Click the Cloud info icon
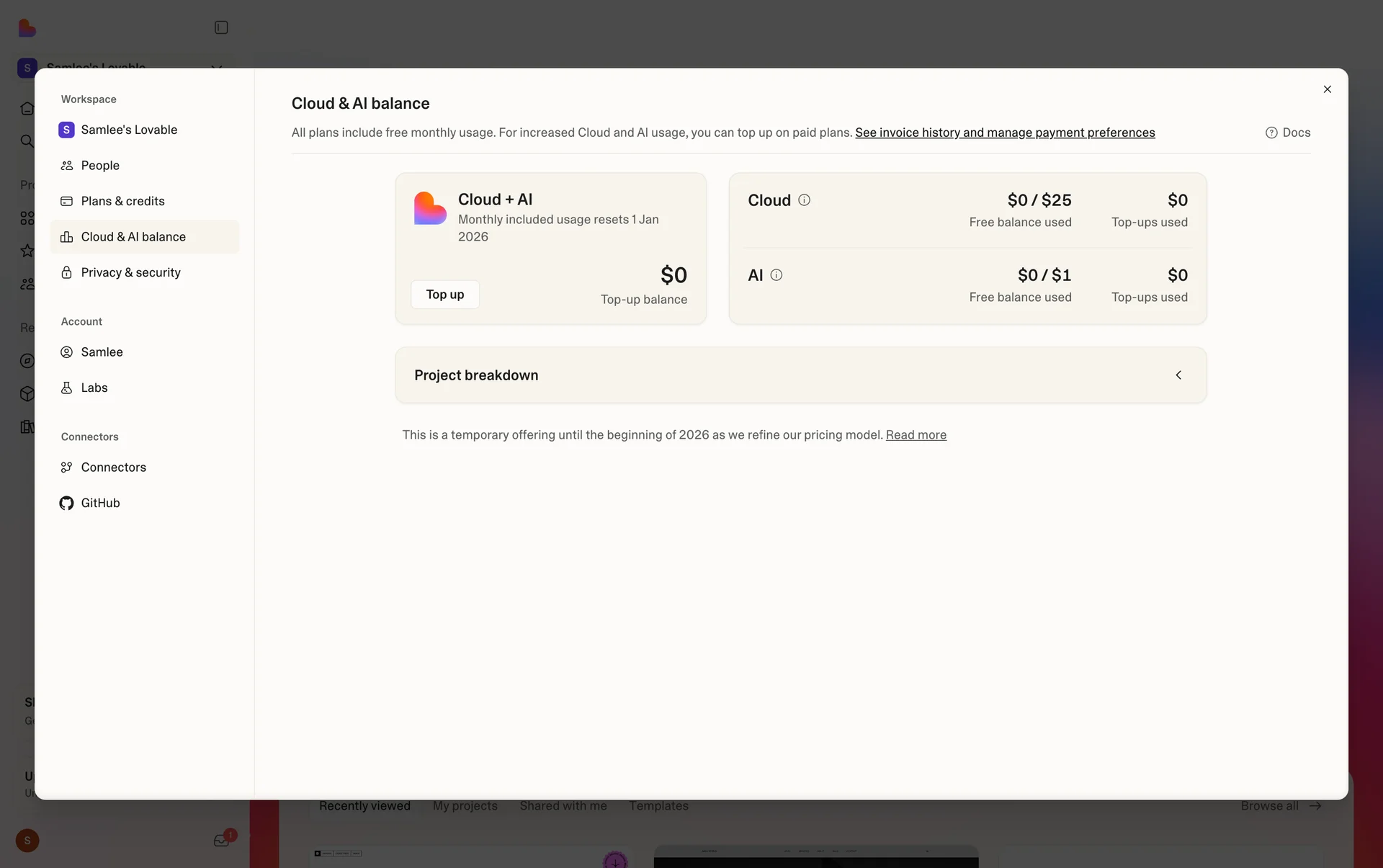Image resolution: width=1383 pixels, height=868 pixels. pos(804,200)
